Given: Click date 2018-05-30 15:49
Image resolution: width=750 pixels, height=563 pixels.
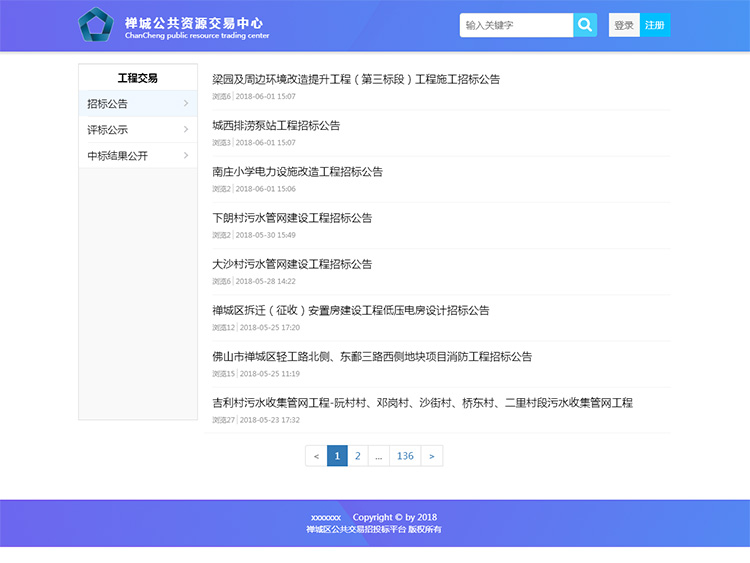Looking at the screenshot, I should [x=265, y=235].
